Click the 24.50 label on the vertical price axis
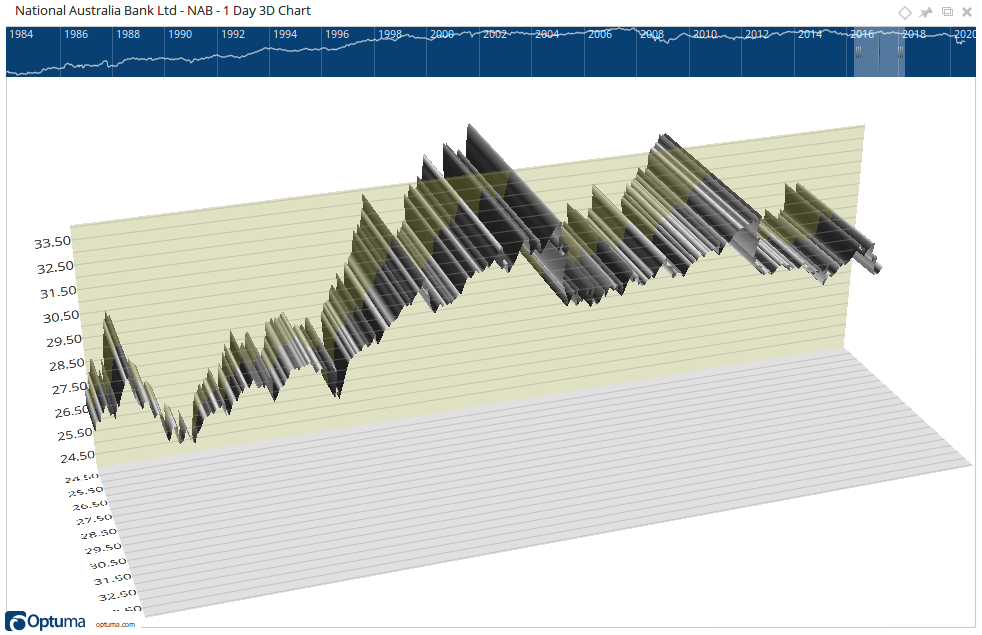The height and width of the screenshot is (635, 982). (78, 457)
